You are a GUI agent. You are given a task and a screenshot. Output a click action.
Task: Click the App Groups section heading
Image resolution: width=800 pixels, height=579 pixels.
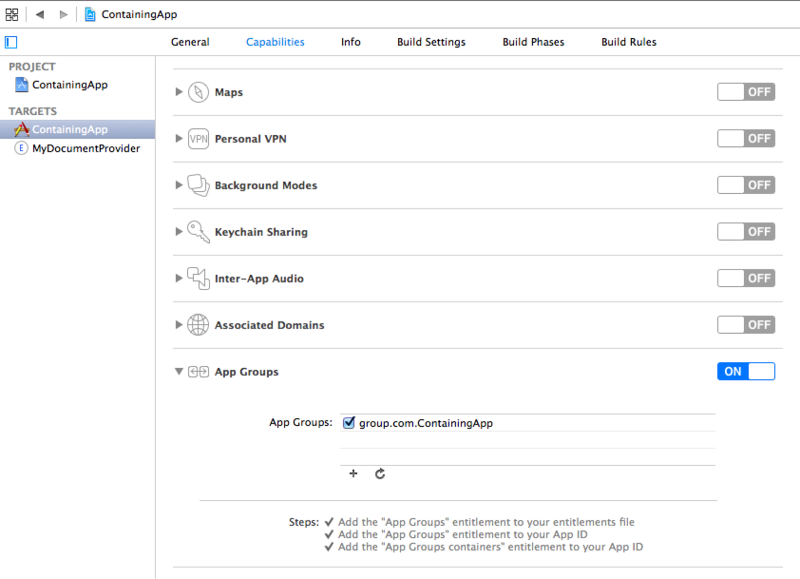(246, 372)
